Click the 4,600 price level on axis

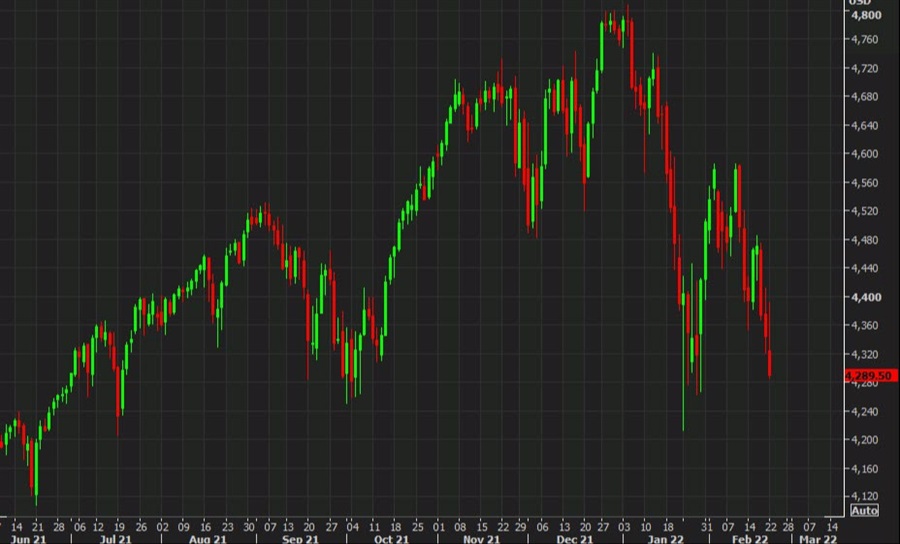(x=865, y=154)
